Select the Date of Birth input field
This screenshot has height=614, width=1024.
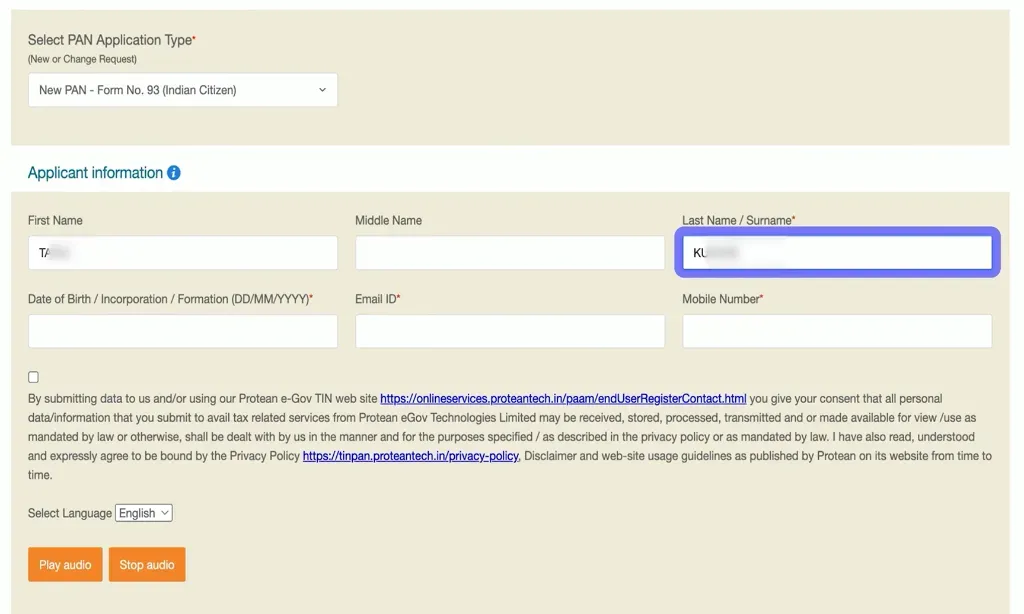tap(182, 331)
